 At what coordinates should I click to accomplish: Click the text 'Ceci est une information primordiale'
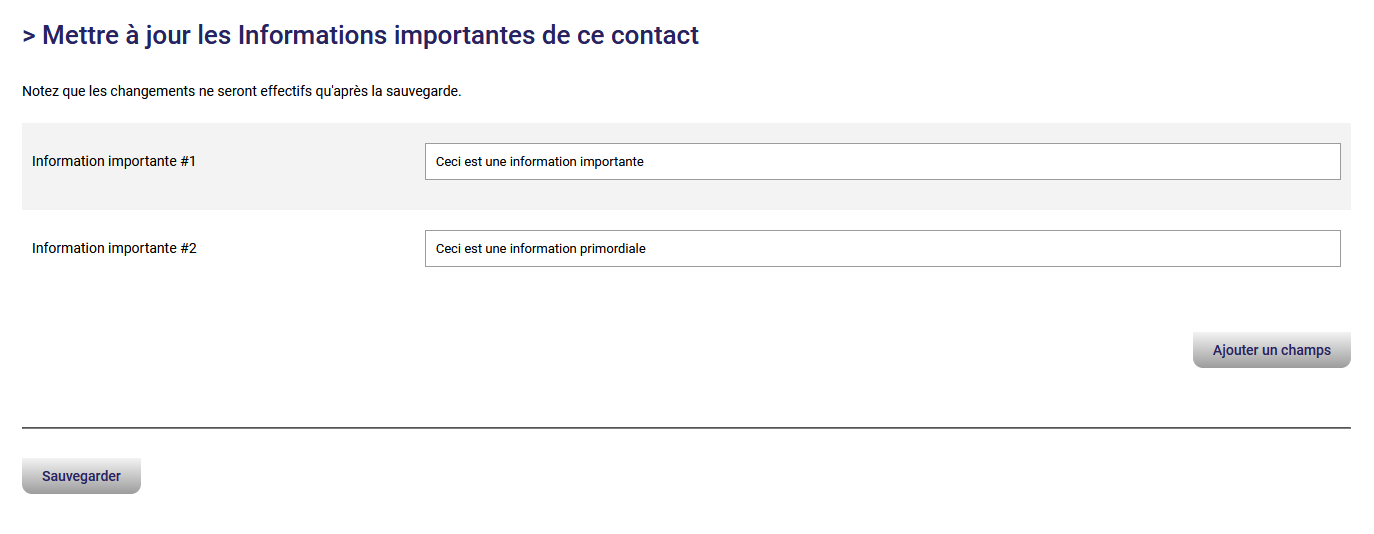click(x=540, y=248)
